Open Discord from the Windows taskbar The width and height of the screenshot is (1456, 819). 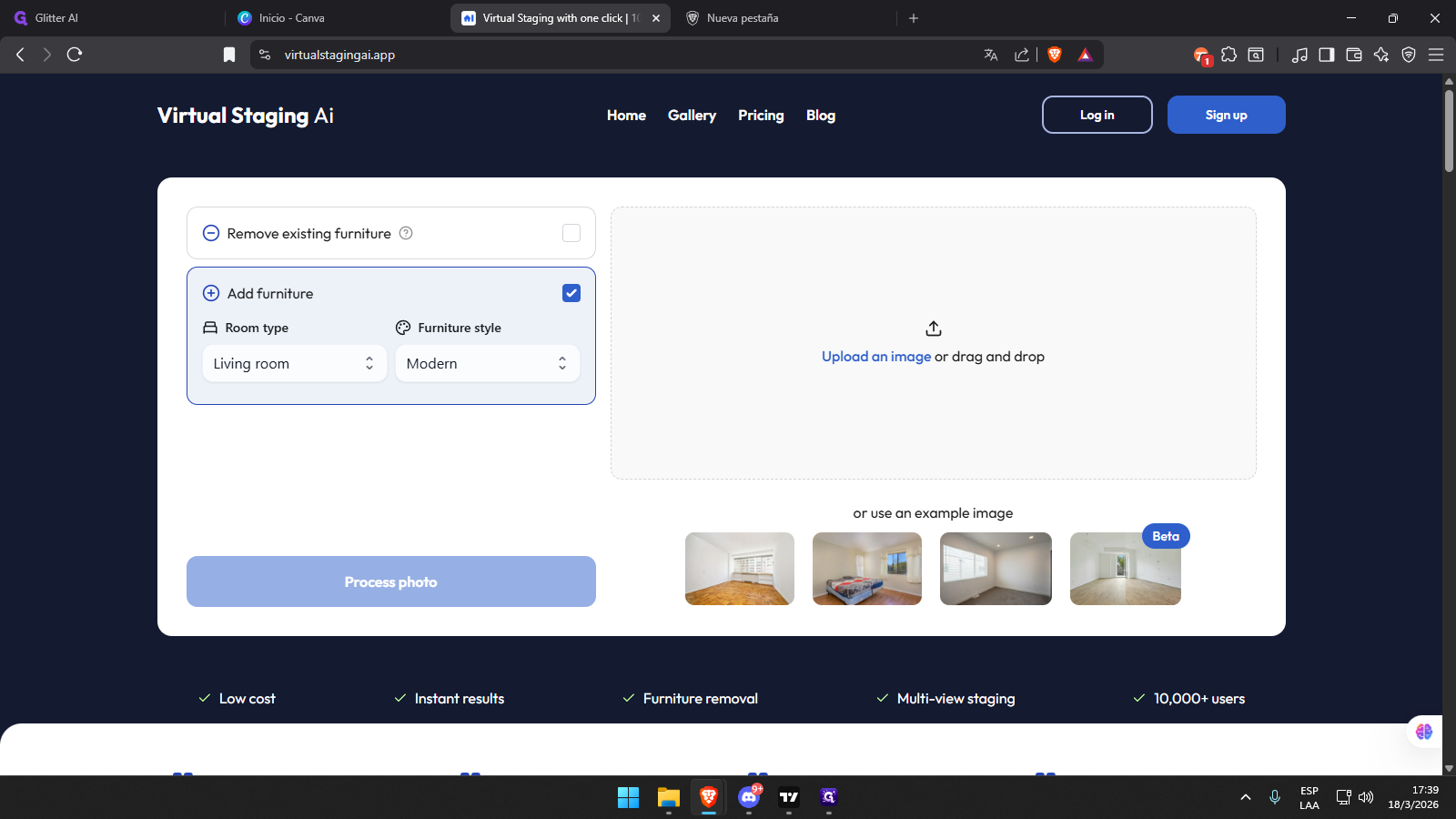point(749,797)
